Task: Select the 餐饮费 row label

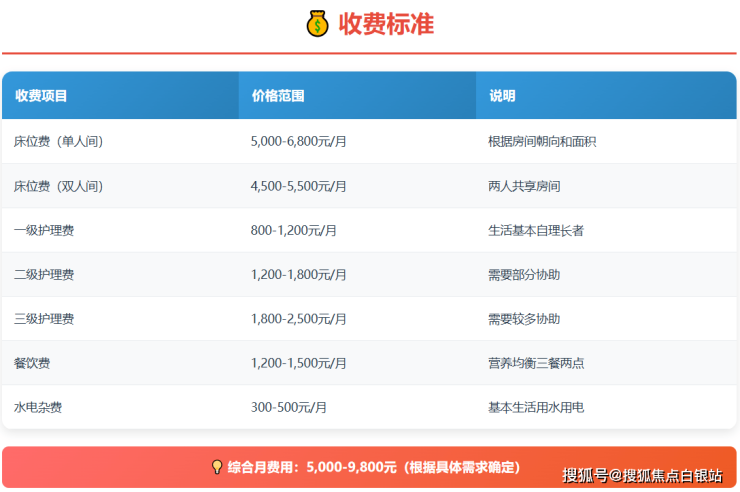Action: coord(32,363)
